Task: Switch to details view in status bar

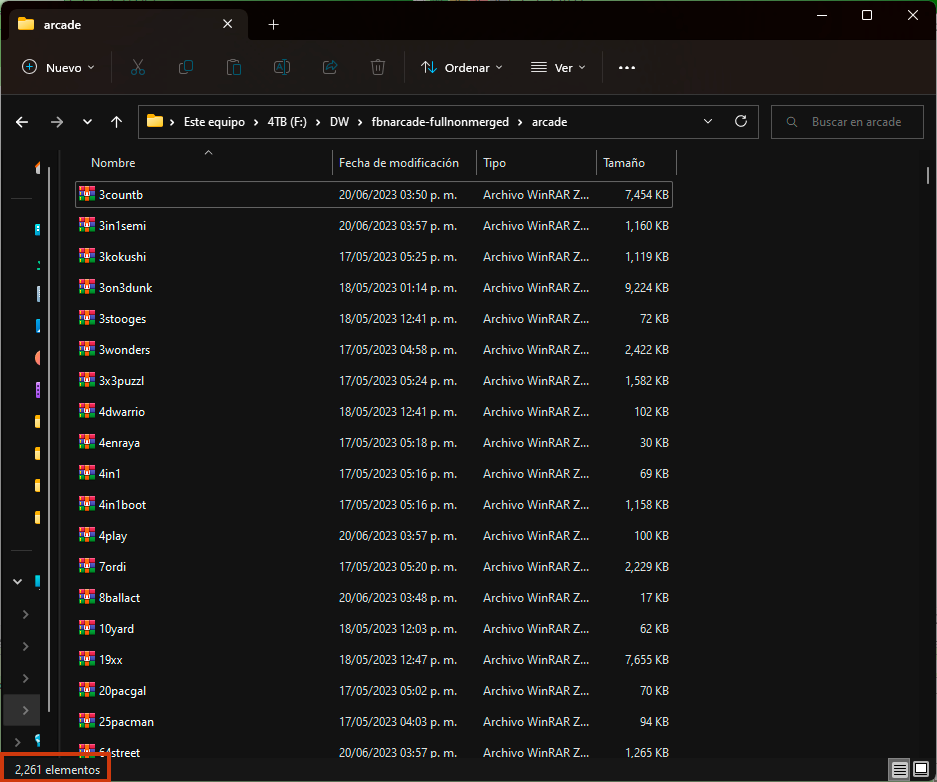Action: tap(899, 769)
